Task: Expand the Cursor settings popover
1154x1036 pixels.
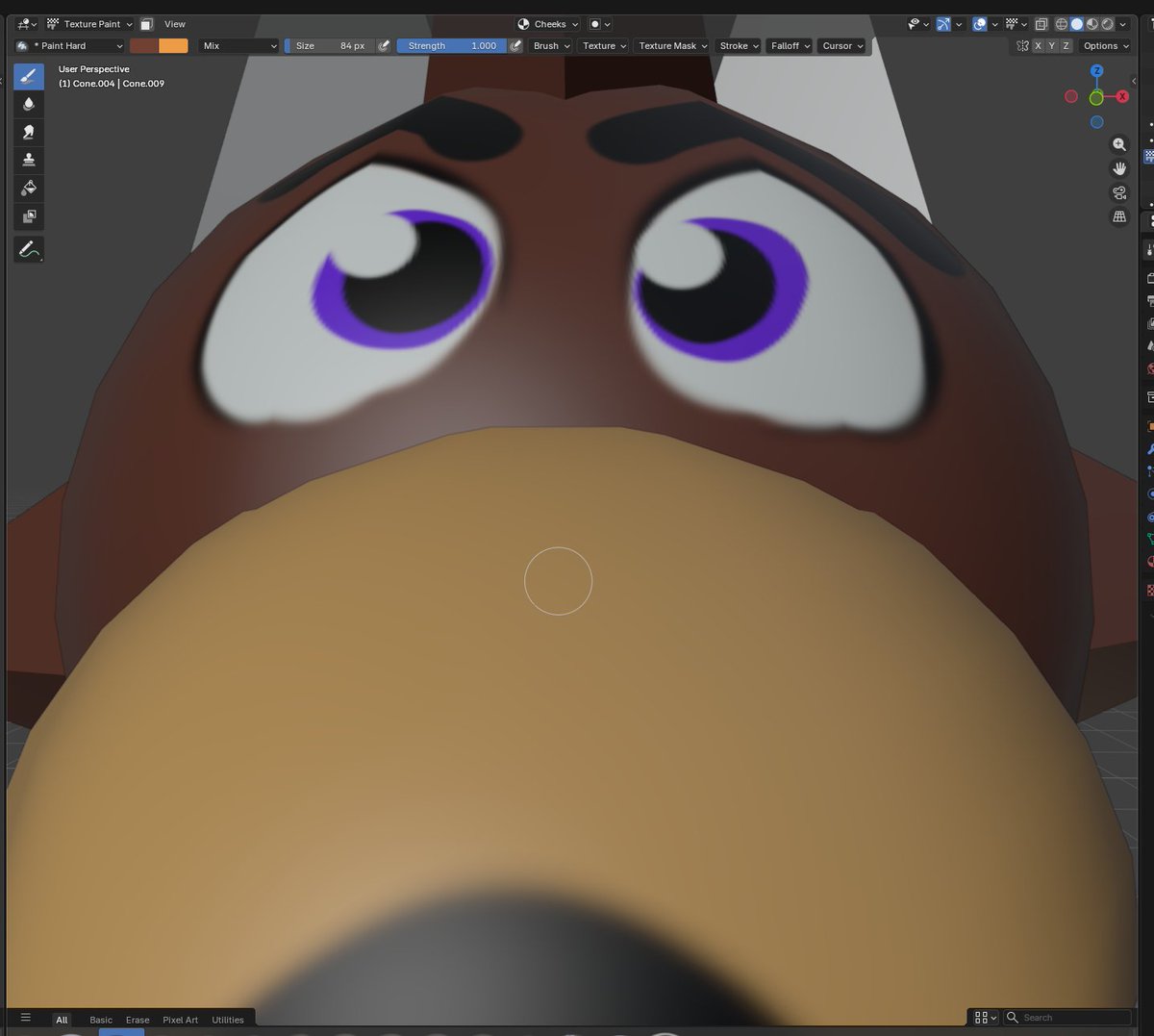Action: pos(842,45)
